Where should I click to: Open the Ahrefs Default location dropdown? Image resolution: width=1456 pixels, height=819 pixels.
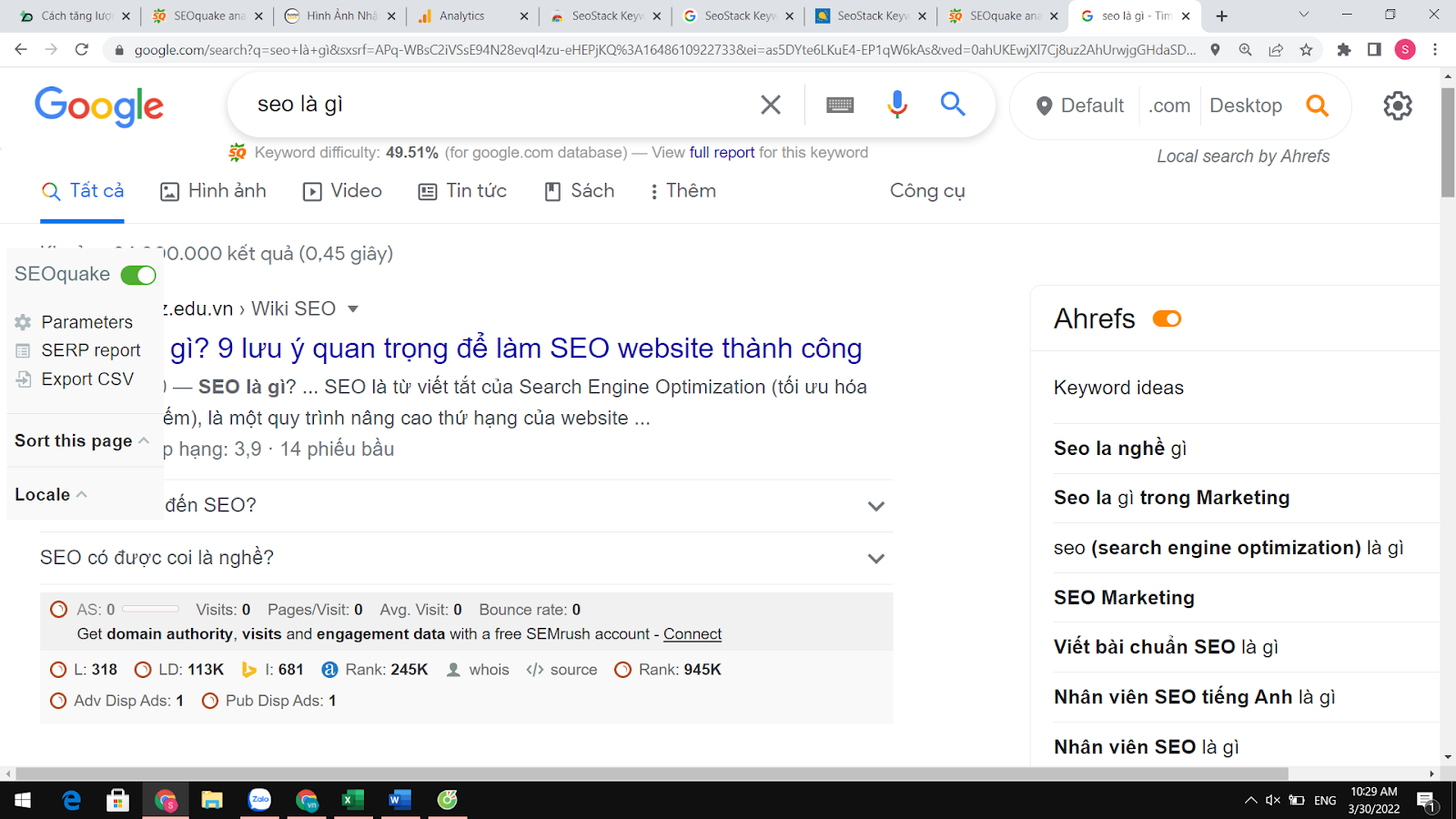tap(1080, 106)
